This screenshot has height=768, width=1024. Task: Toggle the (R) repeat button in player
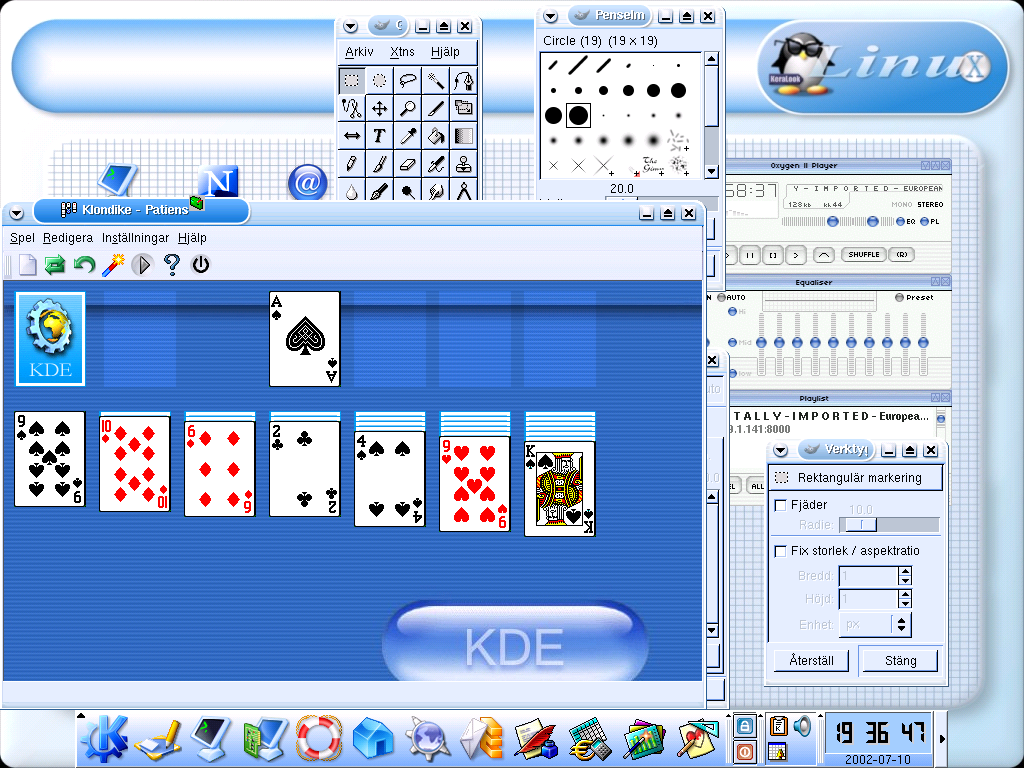(902, 255)
